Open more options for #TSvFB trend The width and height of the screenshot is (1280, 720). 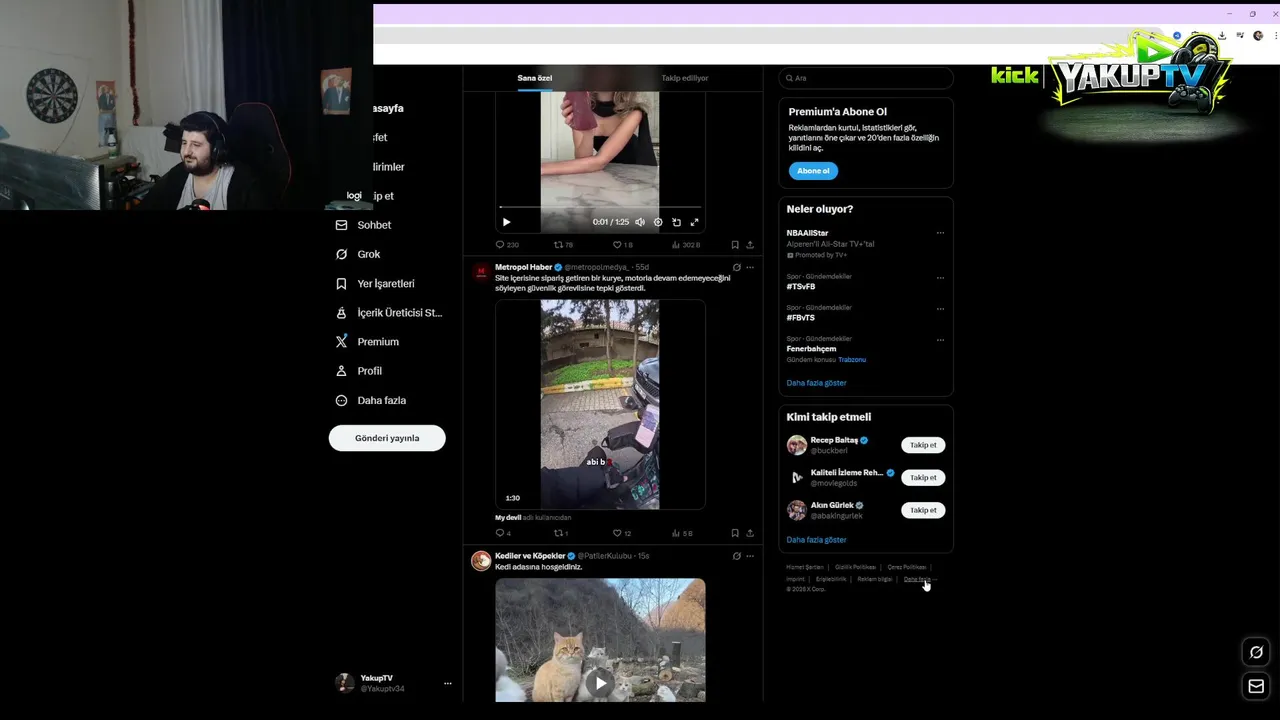pos(940,277)
